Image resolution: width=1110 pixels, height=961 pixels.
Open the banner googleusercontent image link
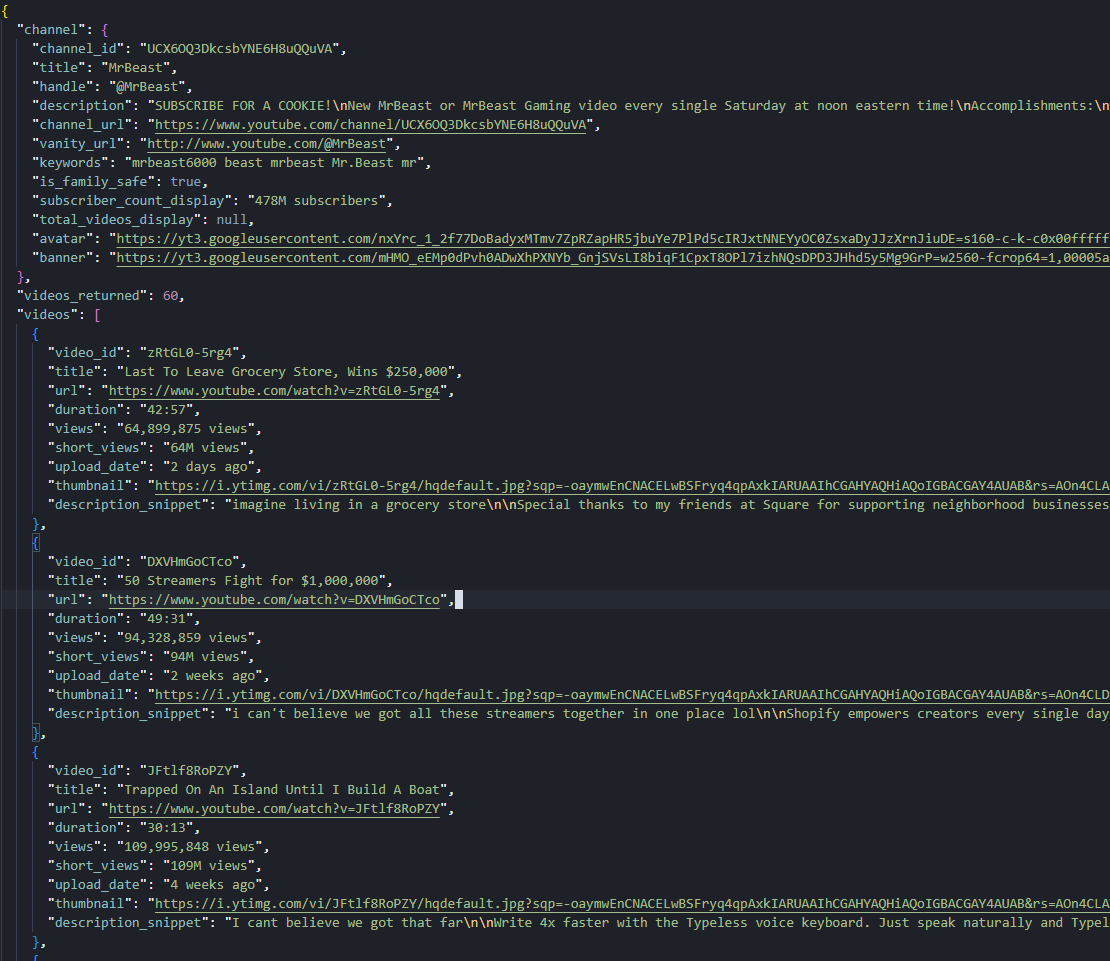[612, 258]
